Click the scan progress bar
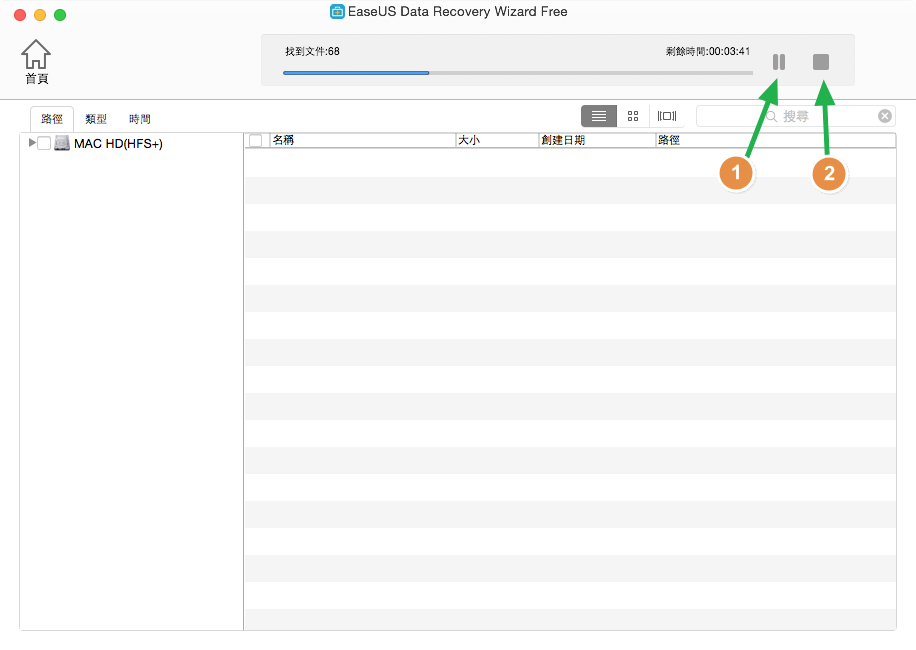Screen dimensions: 916x650 [x=517, y=73]
